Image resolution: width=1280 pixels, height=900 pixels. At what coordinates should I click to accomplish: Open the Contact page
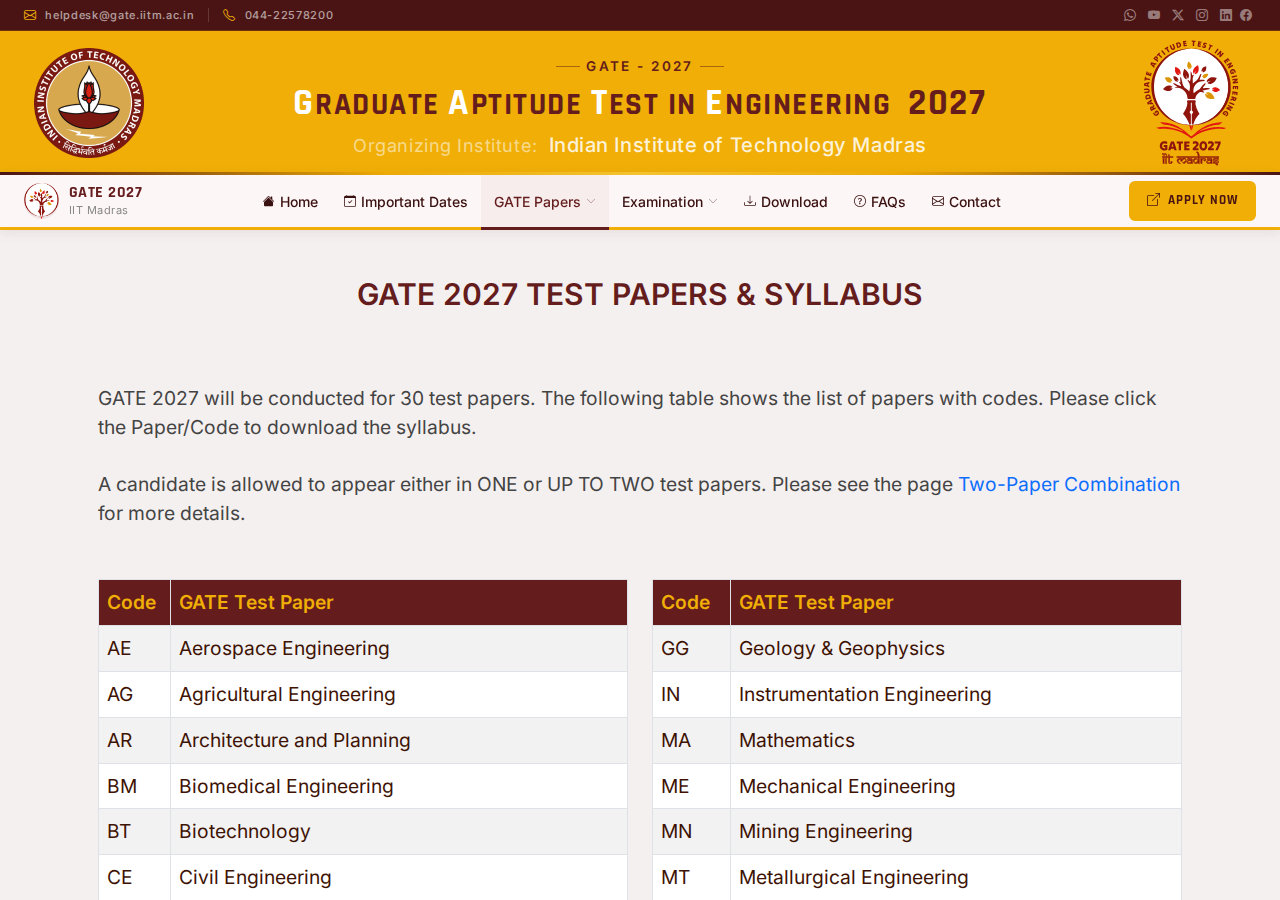click(x=966, y=202)
